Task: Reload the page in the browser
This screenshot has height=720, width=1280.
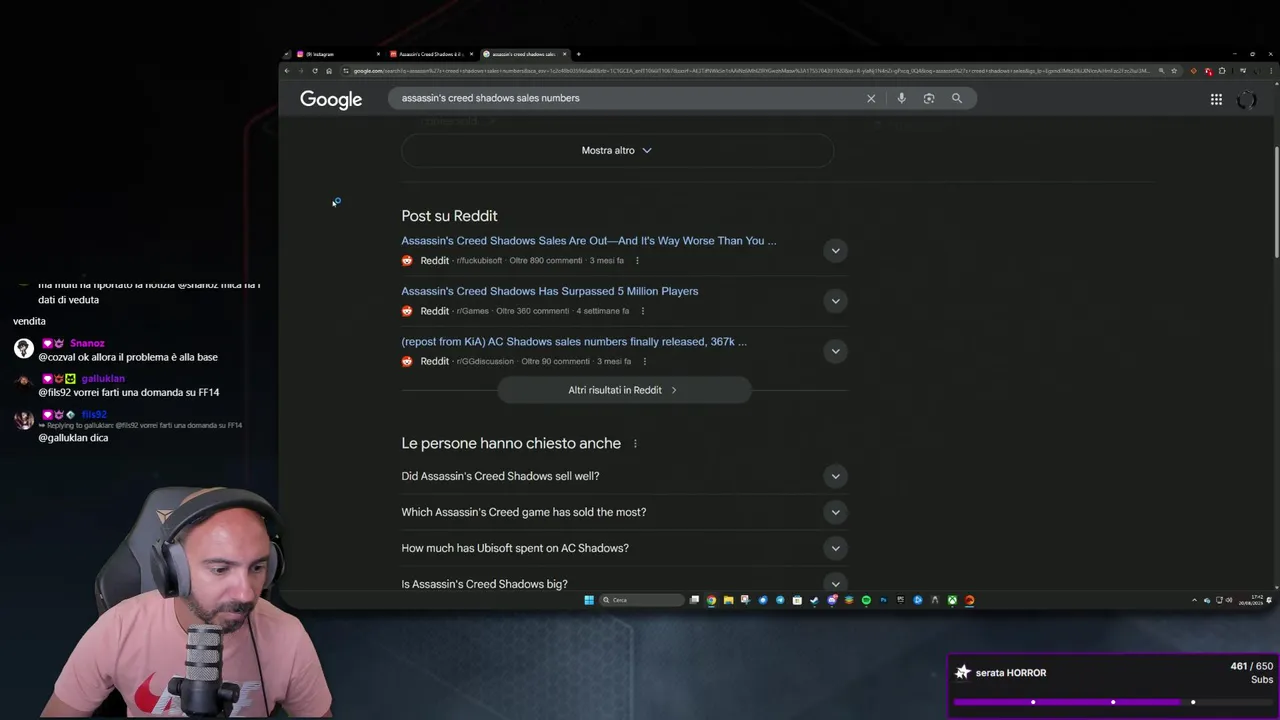Action: [315, 70]
